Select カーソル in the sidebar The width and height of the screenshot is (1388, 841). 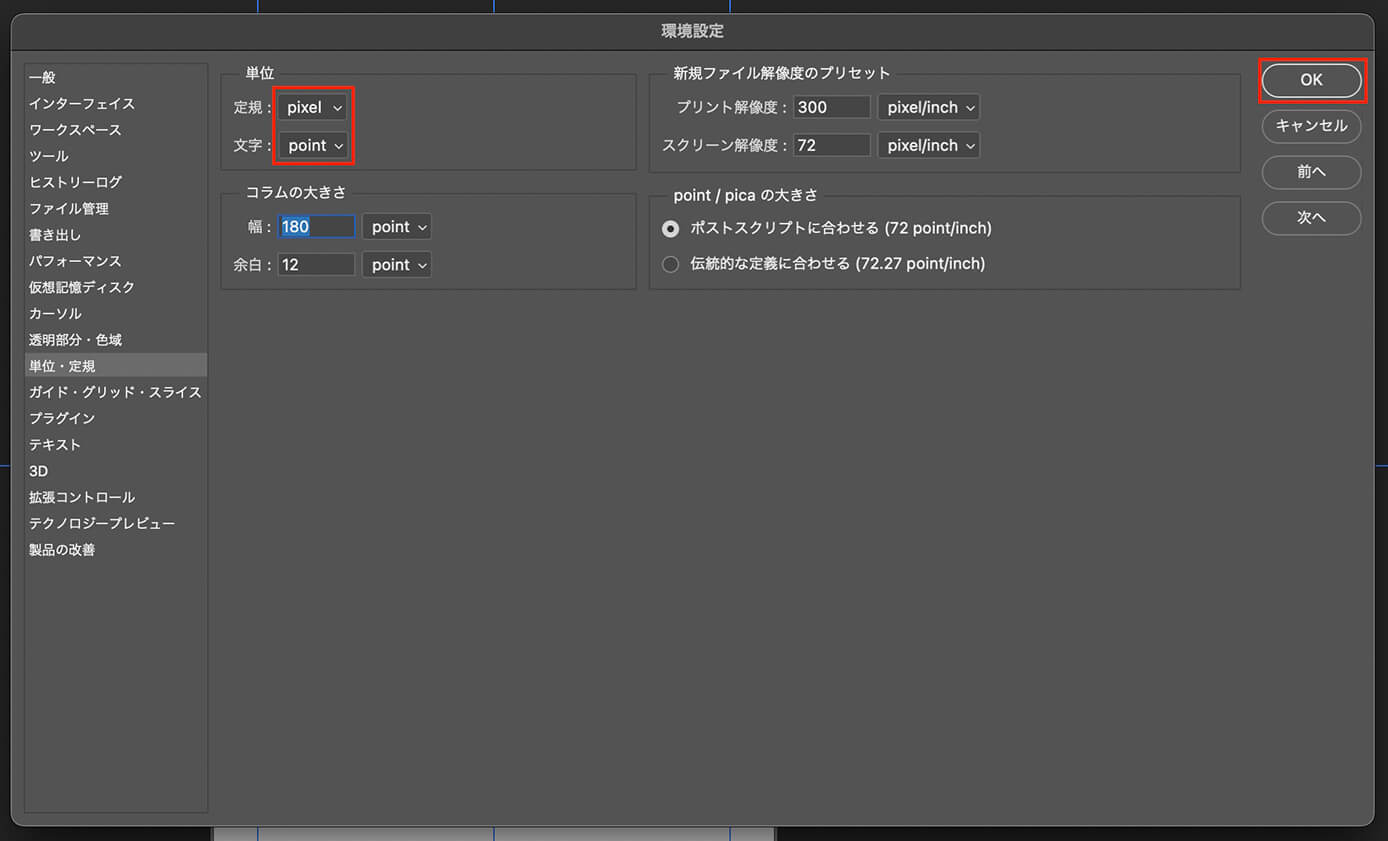tap(116, 314)
